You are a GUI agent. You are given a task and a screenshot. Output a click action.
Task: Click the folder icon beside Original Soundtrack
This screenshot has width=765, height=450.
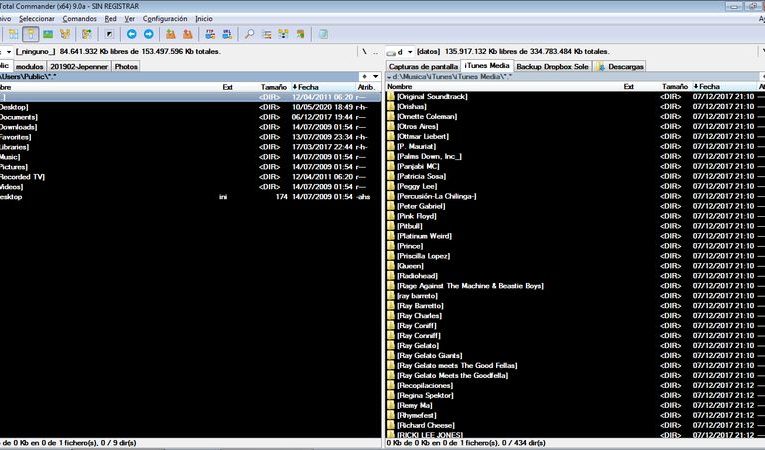(391, 96)
